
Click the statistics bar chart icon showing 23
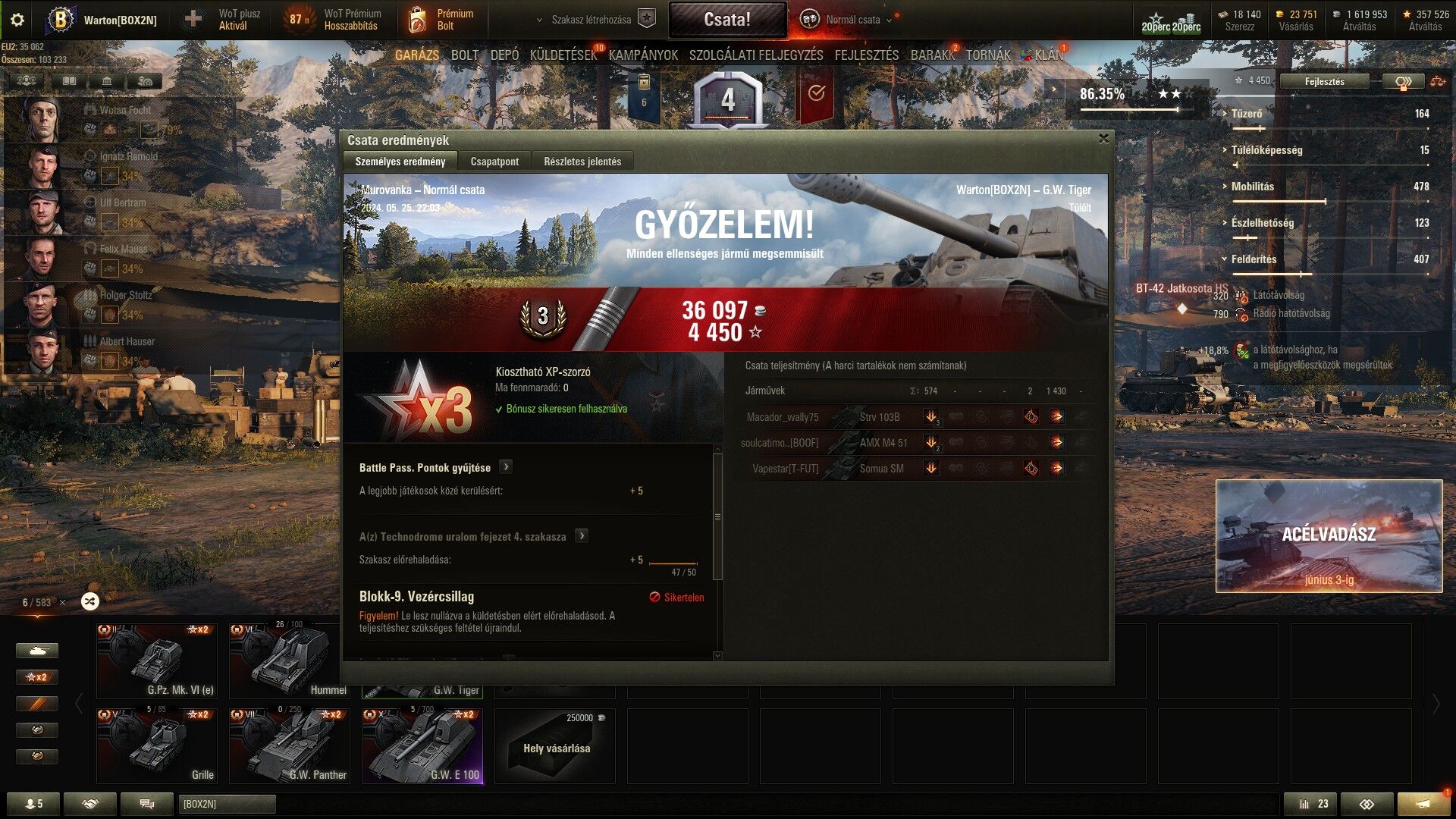pos(1310,804)
